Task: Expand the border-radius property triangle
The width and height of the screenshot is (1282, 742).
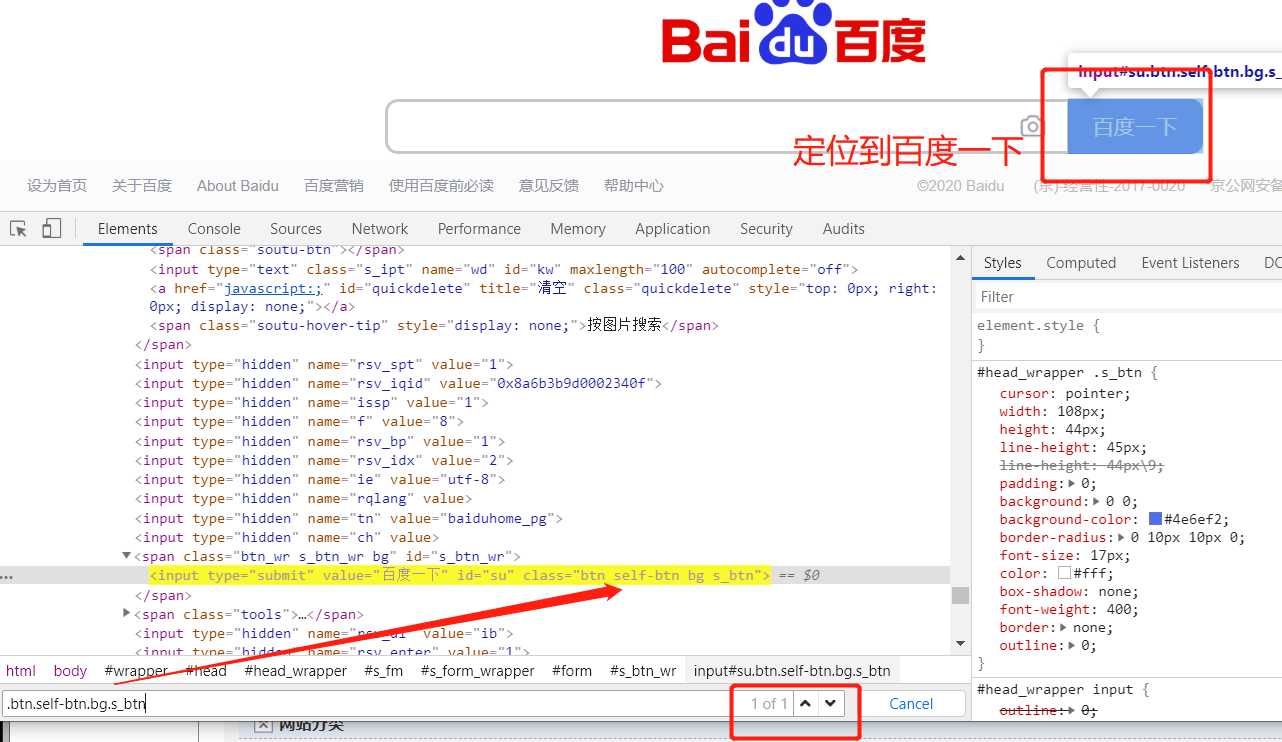Action: [1123, 537]
